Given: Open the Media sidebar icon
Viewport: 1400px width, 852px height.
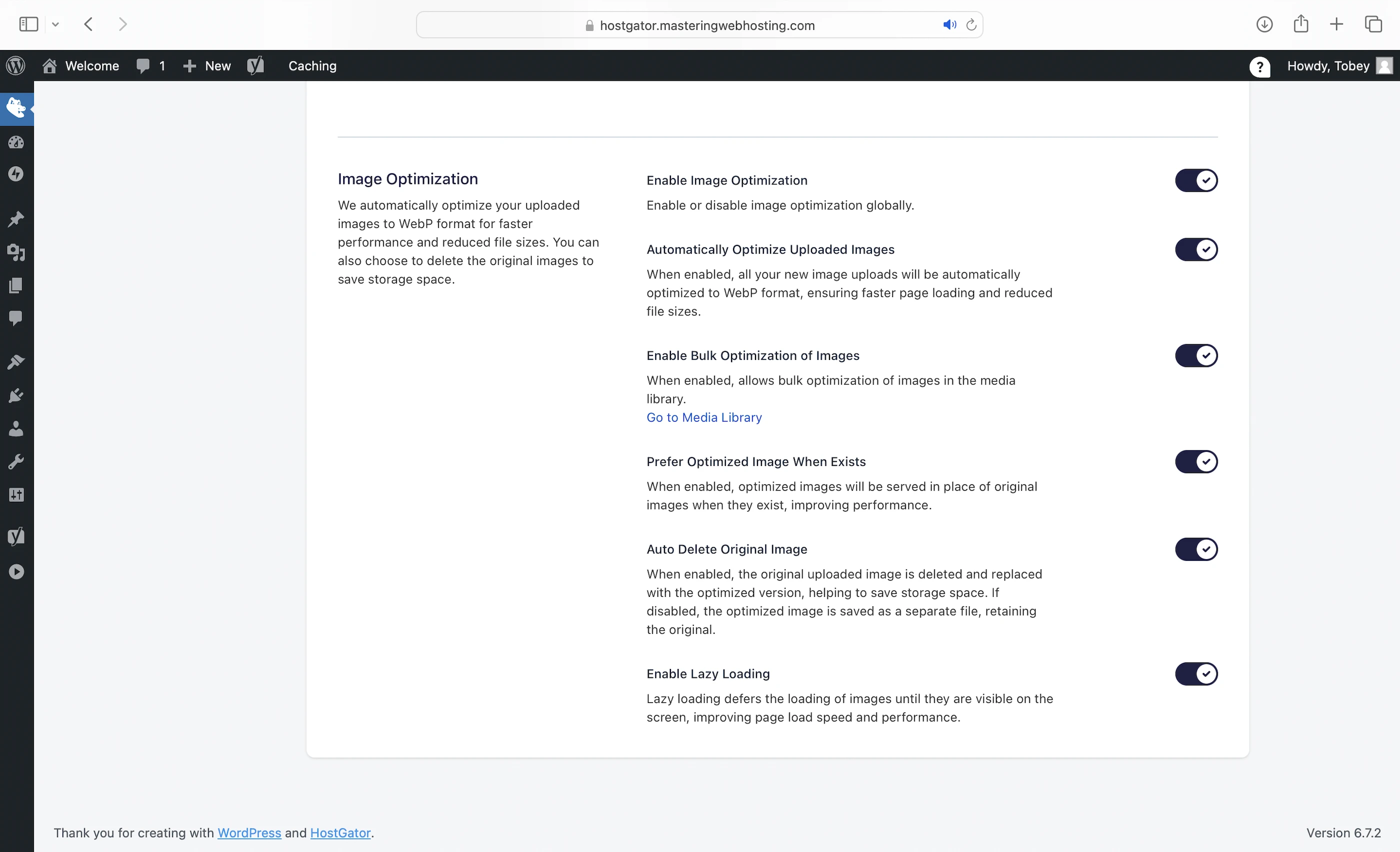Looking at the screenshot, I should pyautogui.click(x=16, y=252).
